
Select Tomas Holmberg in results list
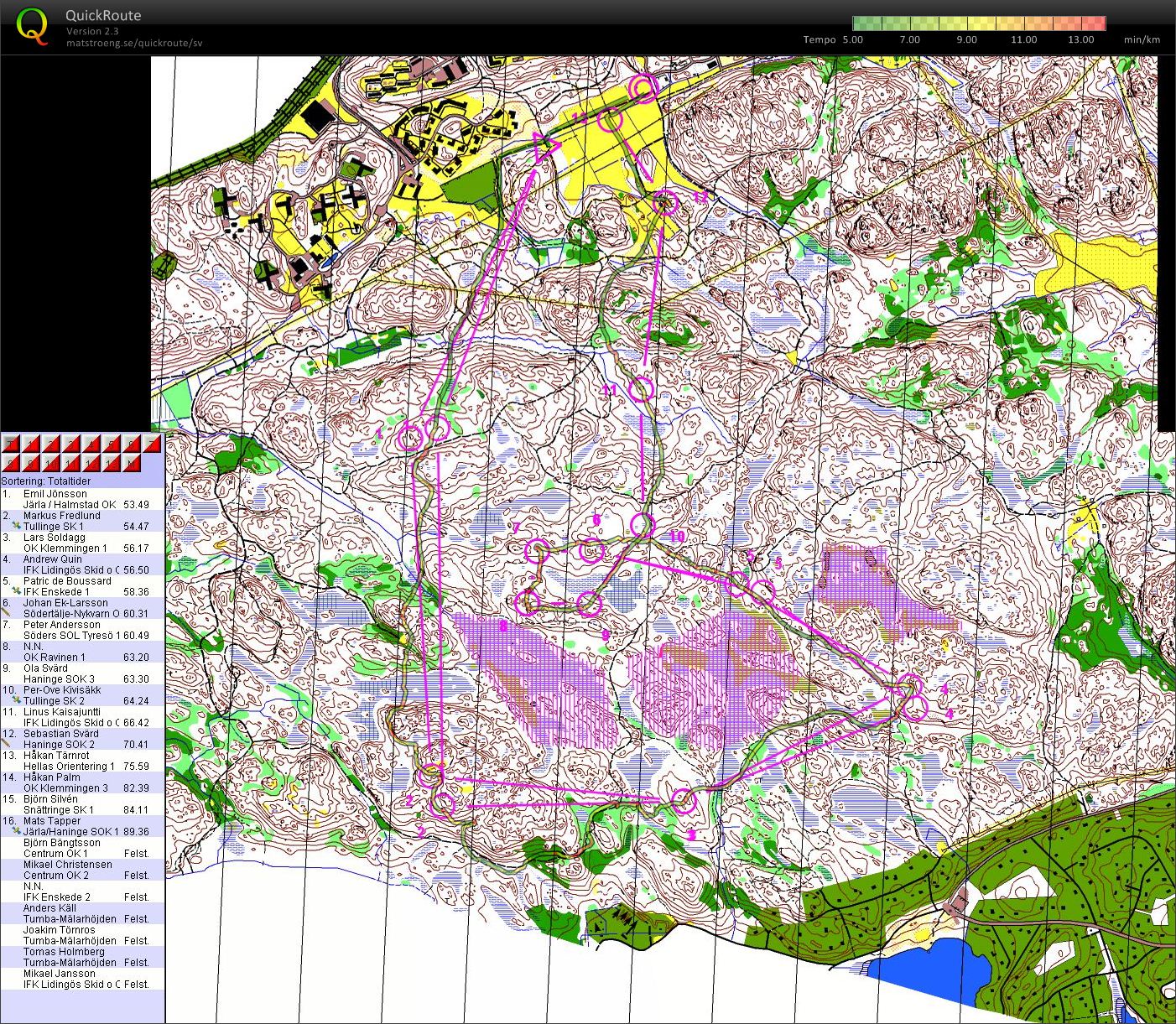(x=64, y=952)
